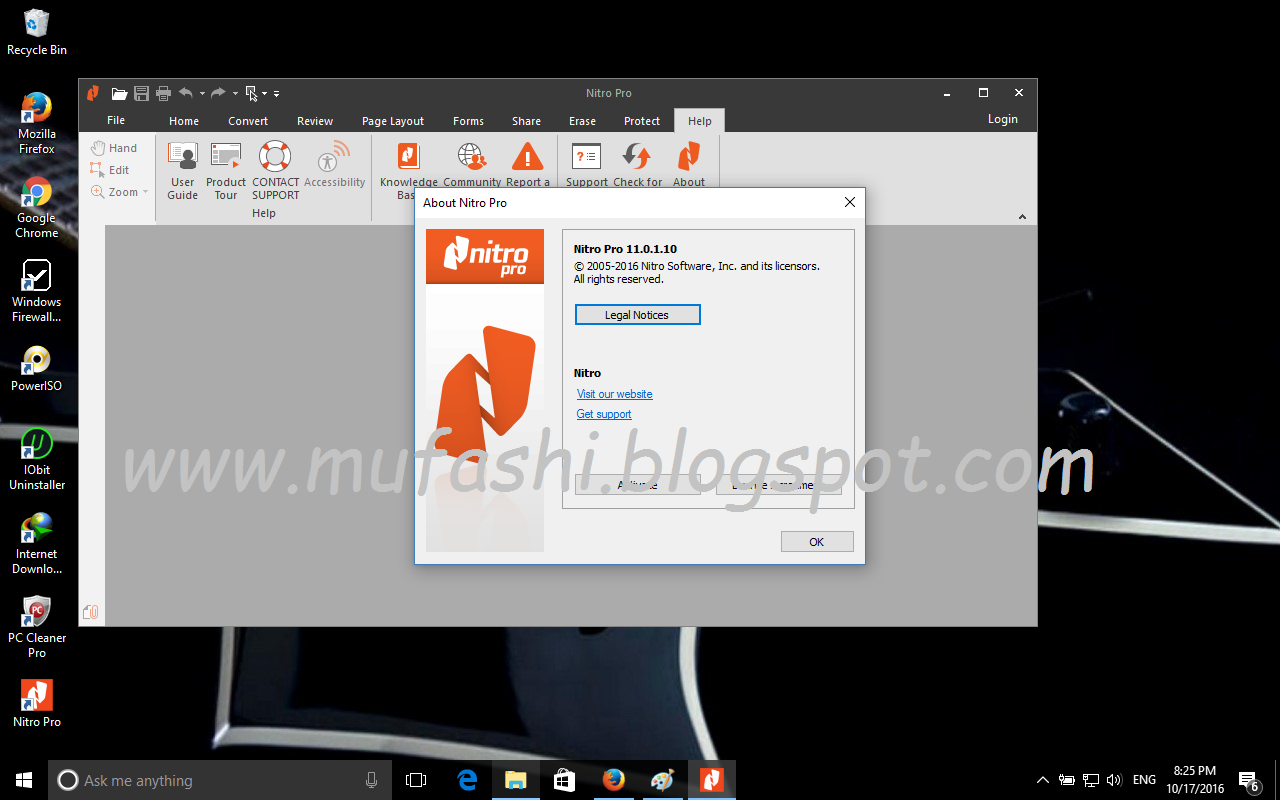This screenshot has height=800, width=1280.
Task: Click the Support Tools icon
Action: pos(586,156)
